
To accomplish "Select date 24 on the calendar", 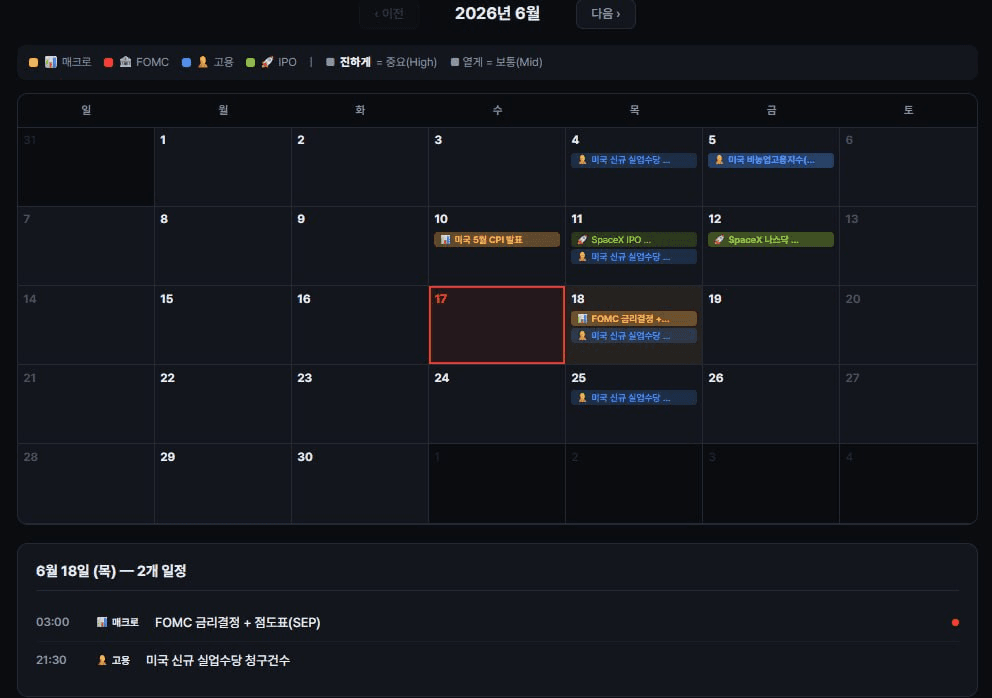I will pyautogui.click(x=497, y=404).
